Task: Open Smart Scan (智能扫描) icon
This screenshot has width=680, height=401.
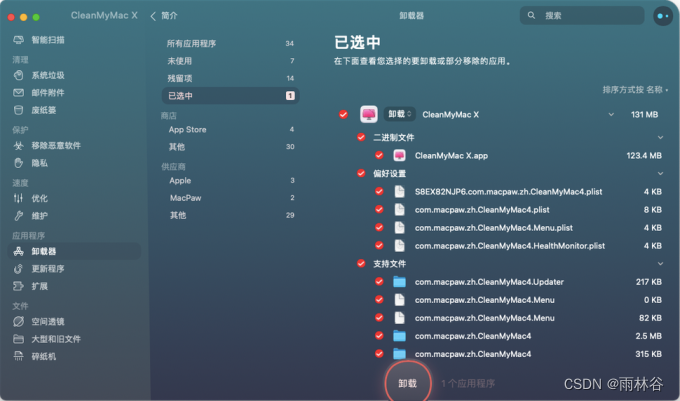Action: coord(18,40)
